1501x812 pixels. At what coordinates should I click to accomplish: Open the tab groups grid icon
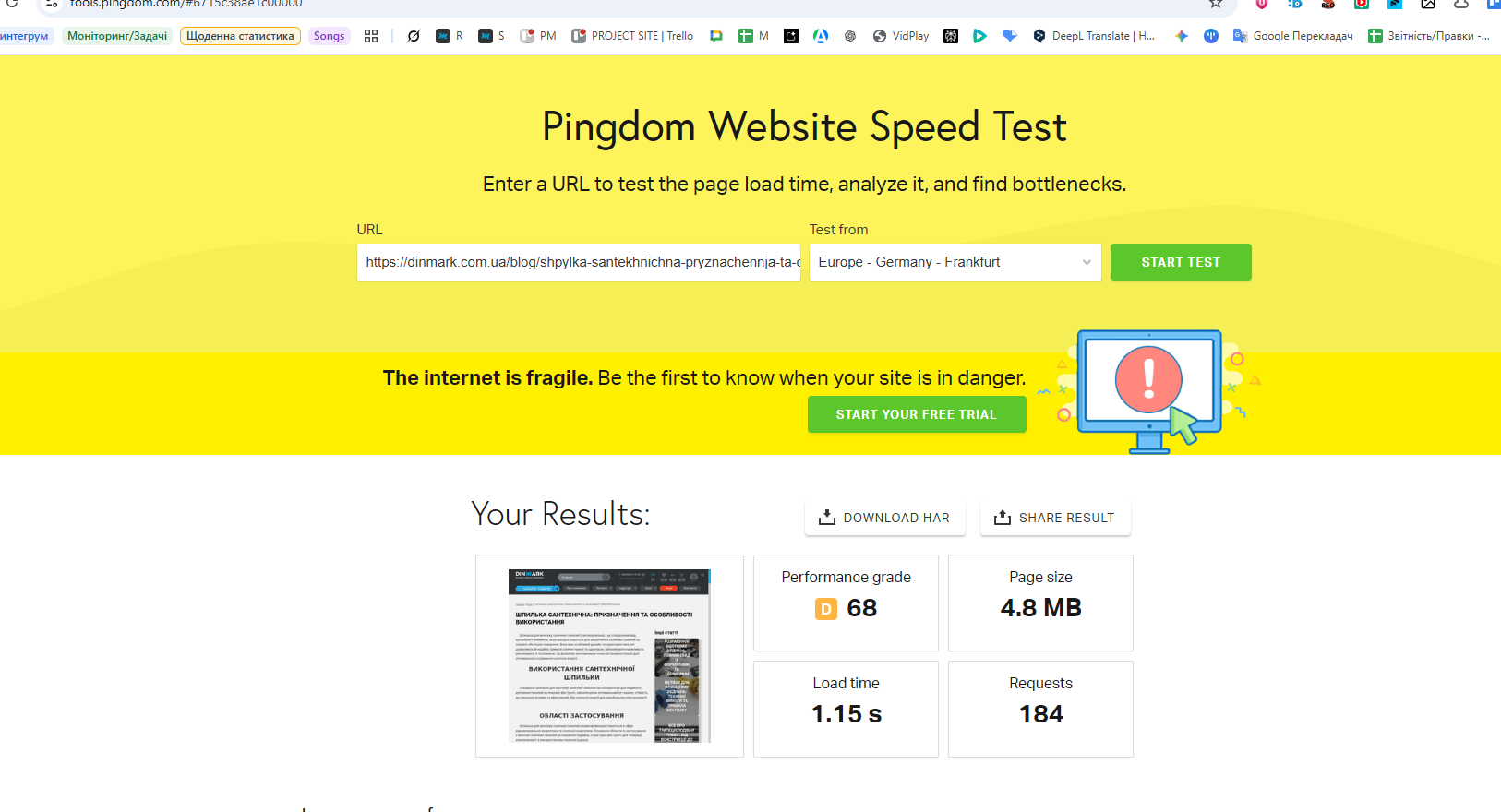(x=371, y=36)
